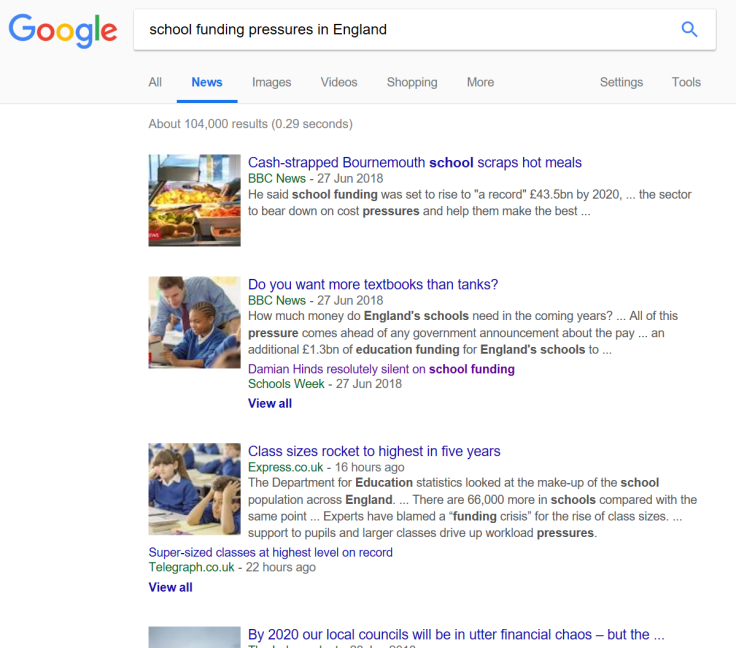This screenshot has height=648, width=736.
Task: Click the food buffet thumbnail
Action: point(194,200)
